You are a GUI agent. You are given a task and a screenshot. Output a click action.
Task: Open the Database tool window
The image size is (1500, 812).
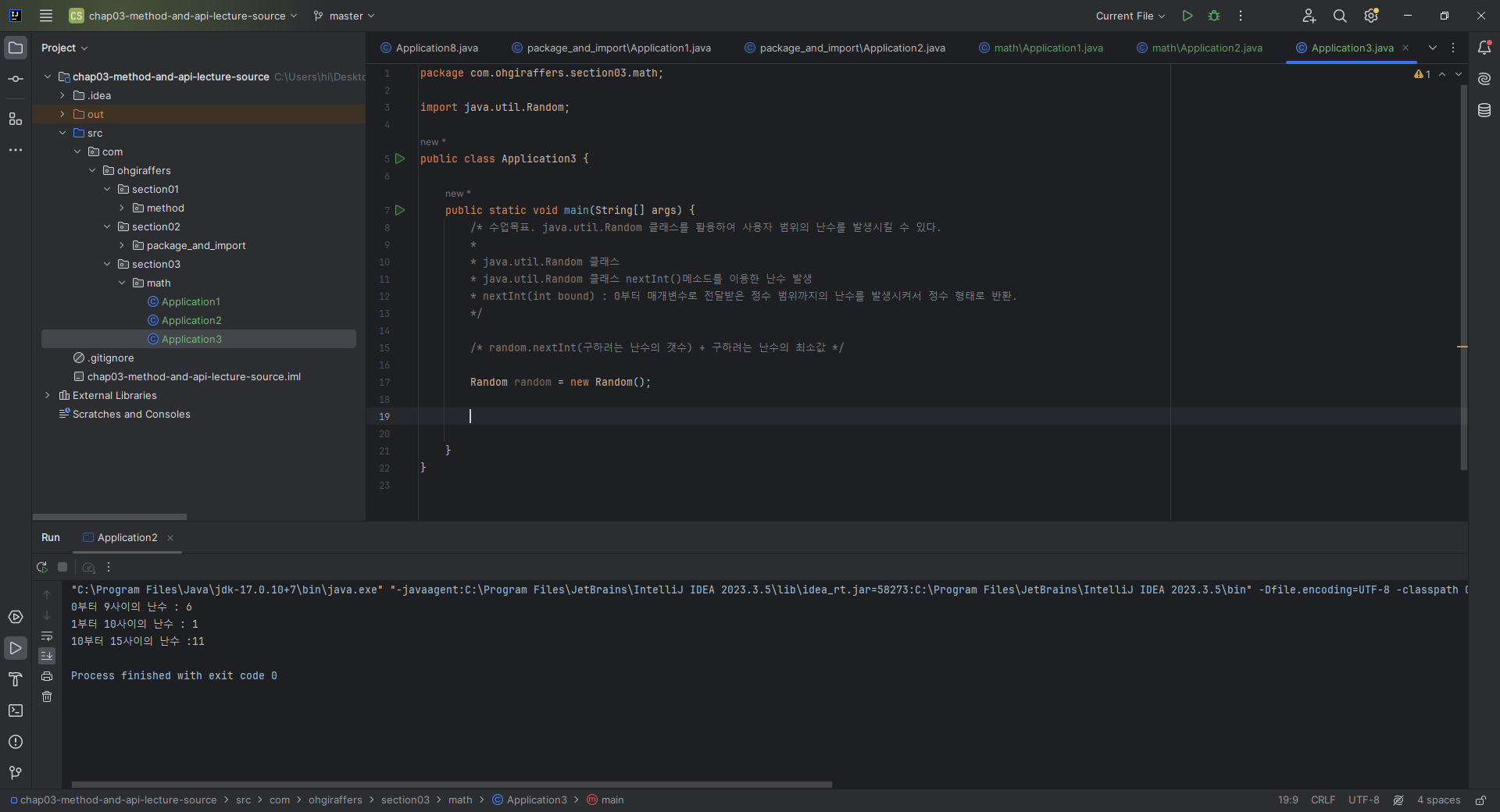(x=1484, y=111)
